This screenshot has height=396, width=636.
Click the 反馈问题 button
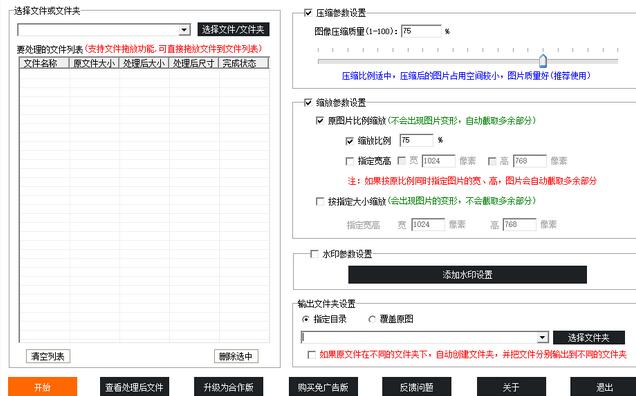pyautogui.click(x=417, y=387)
